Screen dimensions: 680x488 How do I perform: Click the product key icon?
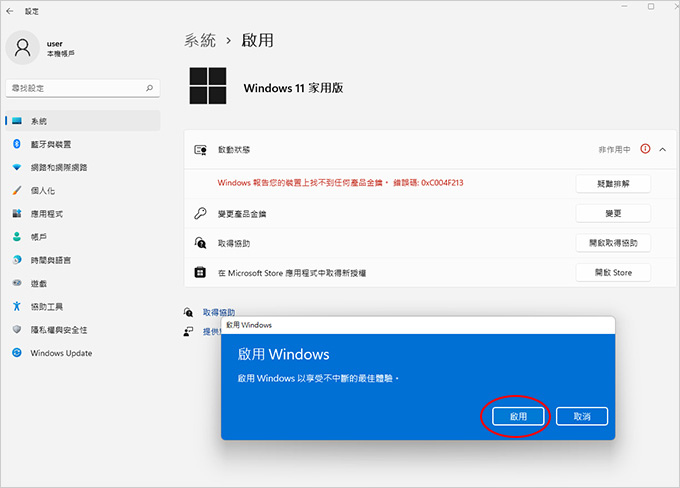click(200, 213)
